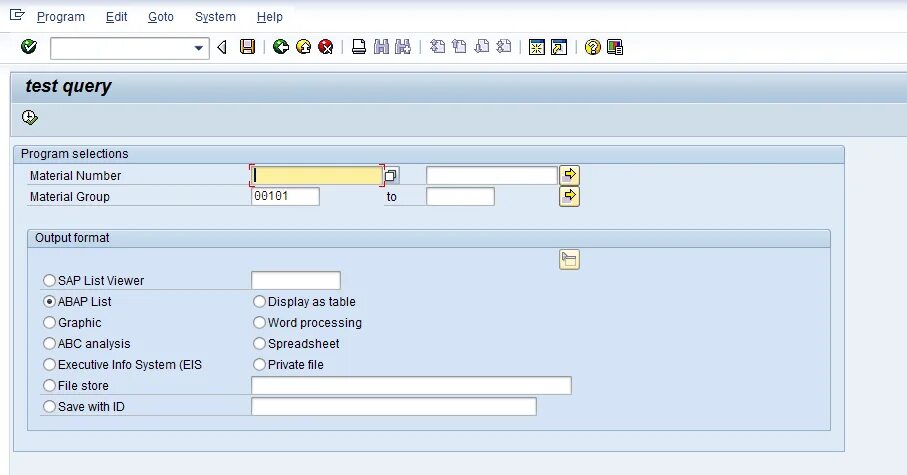The image size is (907, 475).
Task: Click the Print icon
Action: pyautogui.click(x=359, y=47)
